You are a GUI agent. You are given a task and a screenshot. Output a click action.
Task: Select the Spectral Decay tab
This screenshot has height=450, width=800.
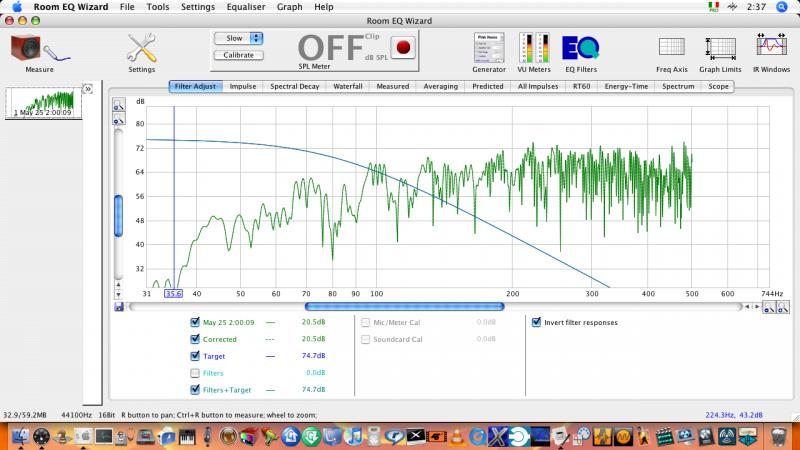pos(294,87)
